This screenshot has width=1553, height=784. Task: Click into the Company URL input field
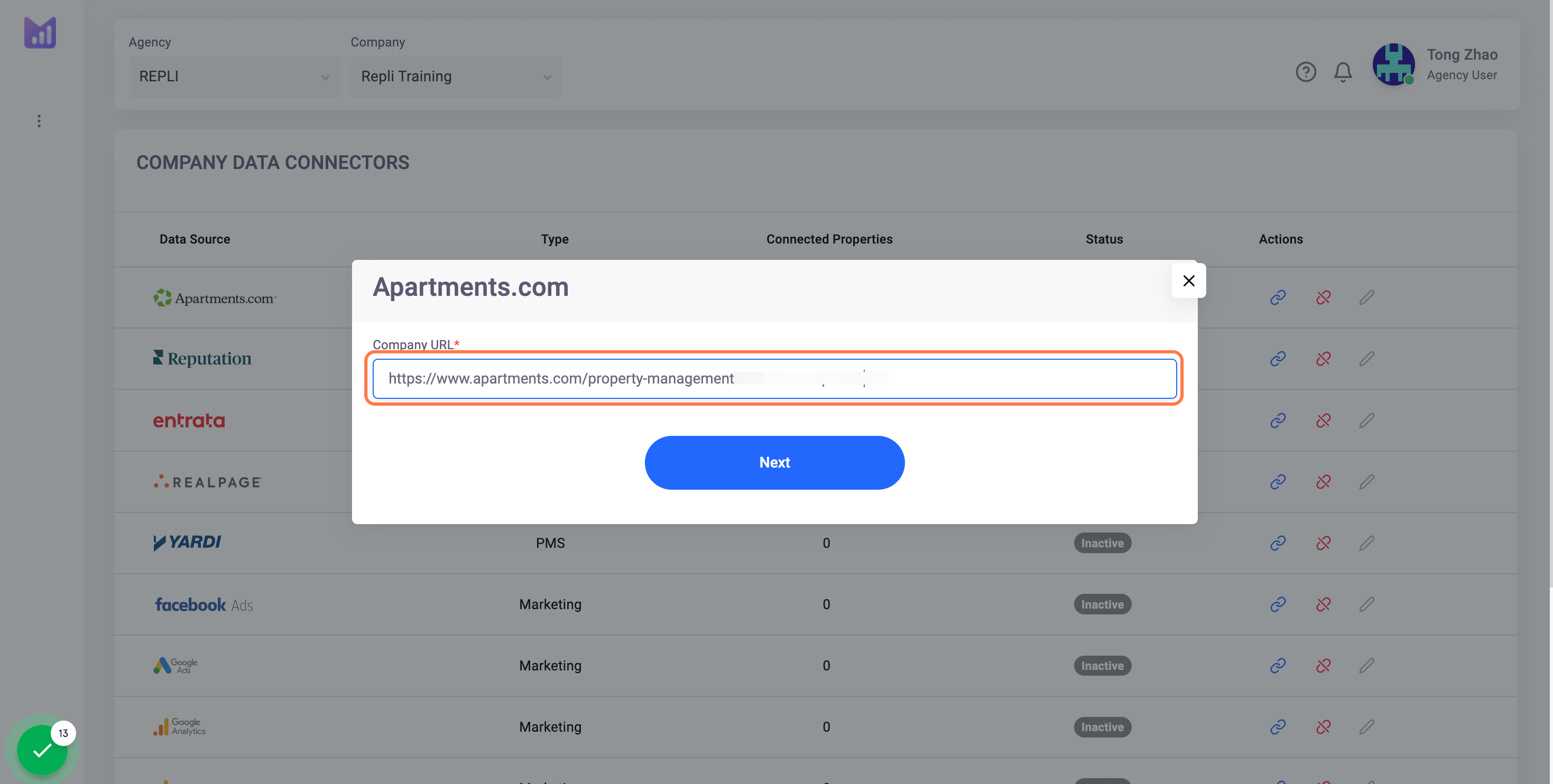click(x=774, y=378)
